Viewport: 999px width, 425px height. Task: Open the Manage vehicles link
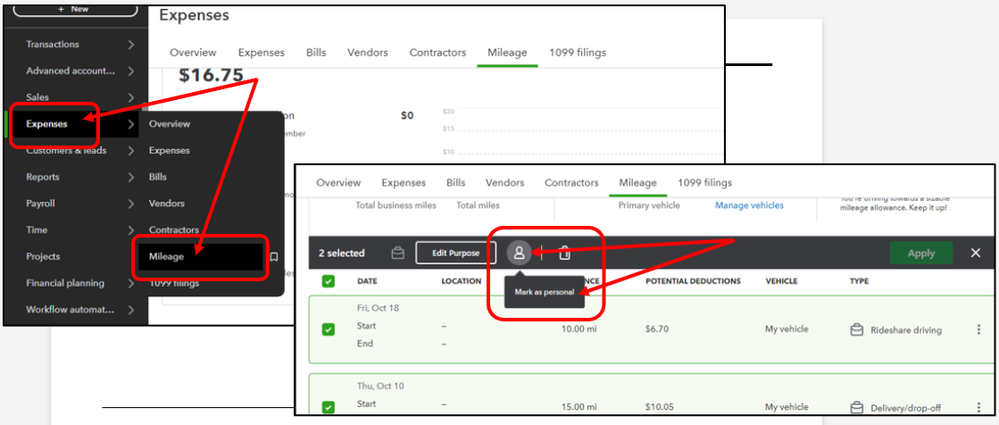coord(749,206)
